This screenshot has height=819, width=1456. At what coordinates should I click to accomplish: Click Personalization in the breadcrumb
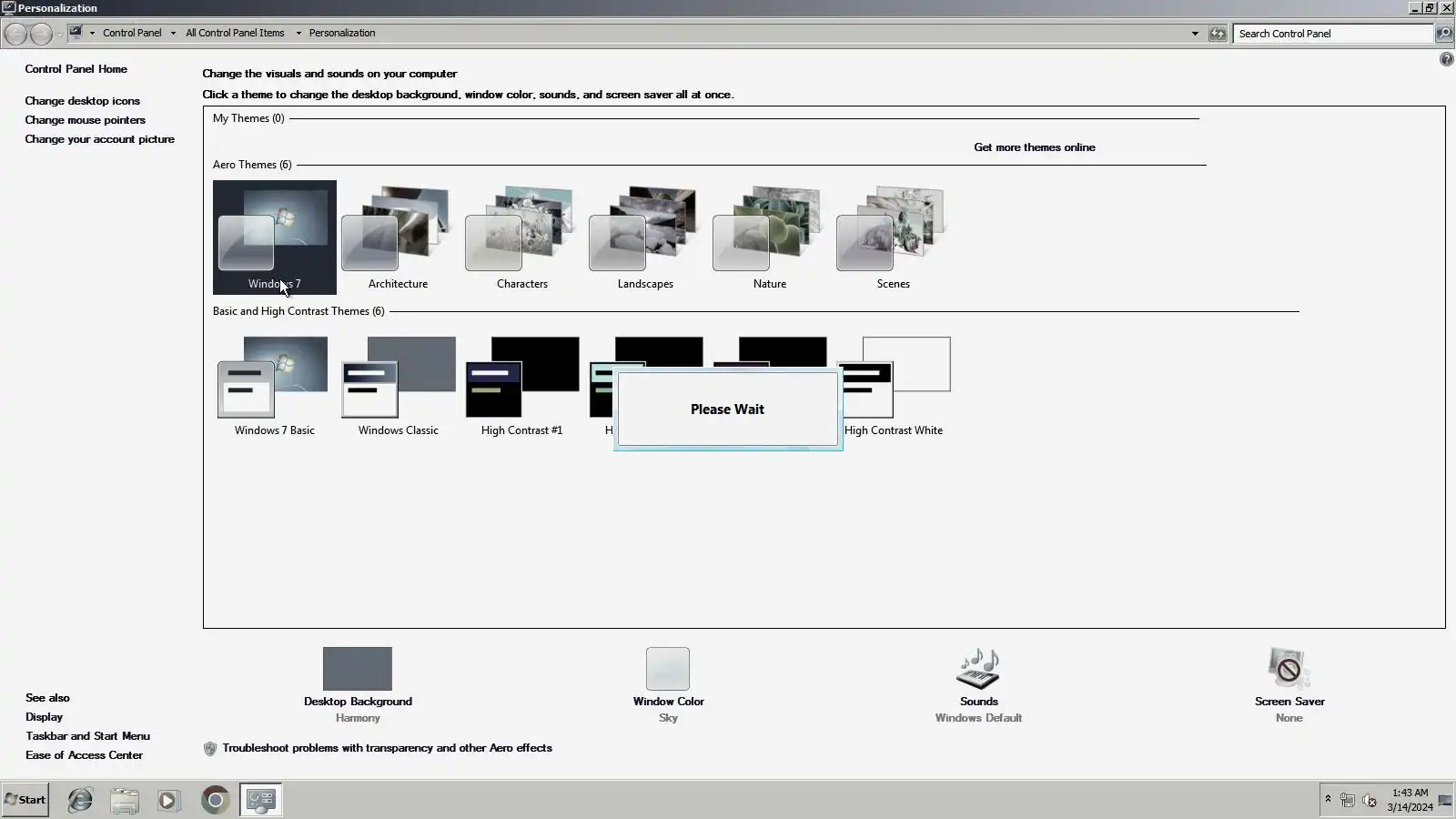pos(342,33)
